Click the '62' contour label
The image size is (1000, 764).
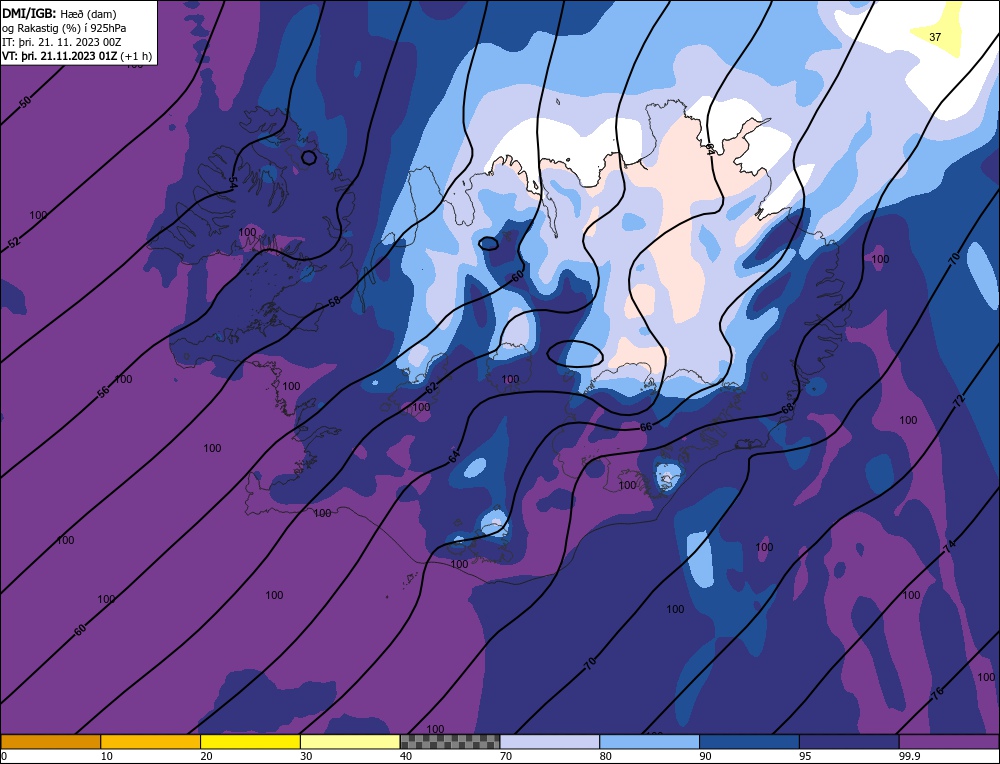point(432,387)
